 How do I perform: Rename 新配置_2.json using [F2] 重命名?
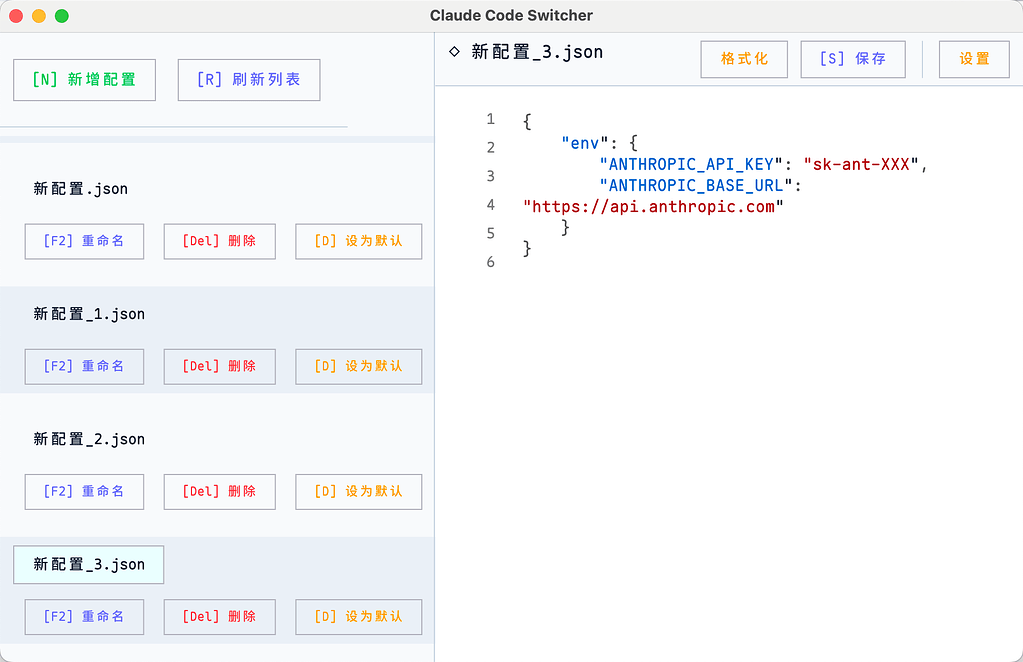coord(84,492)
